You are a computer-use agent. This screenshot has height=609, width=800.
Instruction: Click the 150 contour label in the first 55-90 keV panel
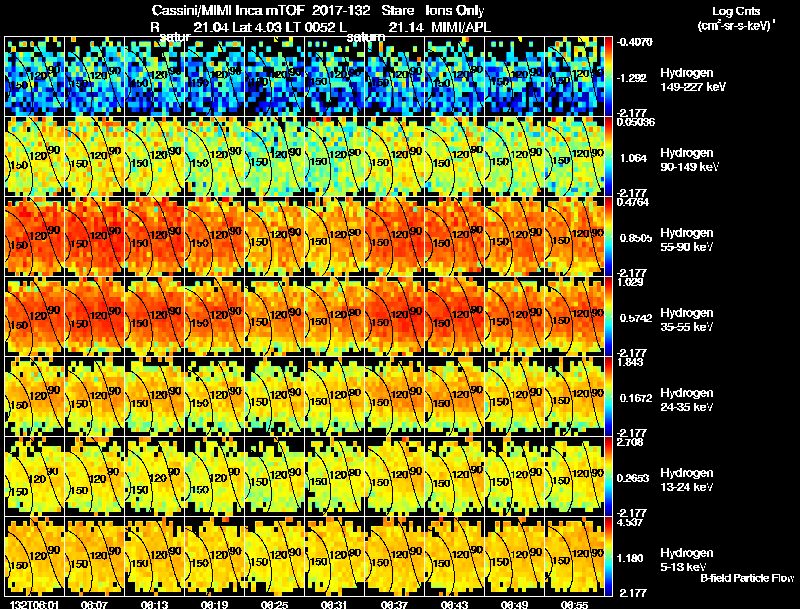pos(19,245)
